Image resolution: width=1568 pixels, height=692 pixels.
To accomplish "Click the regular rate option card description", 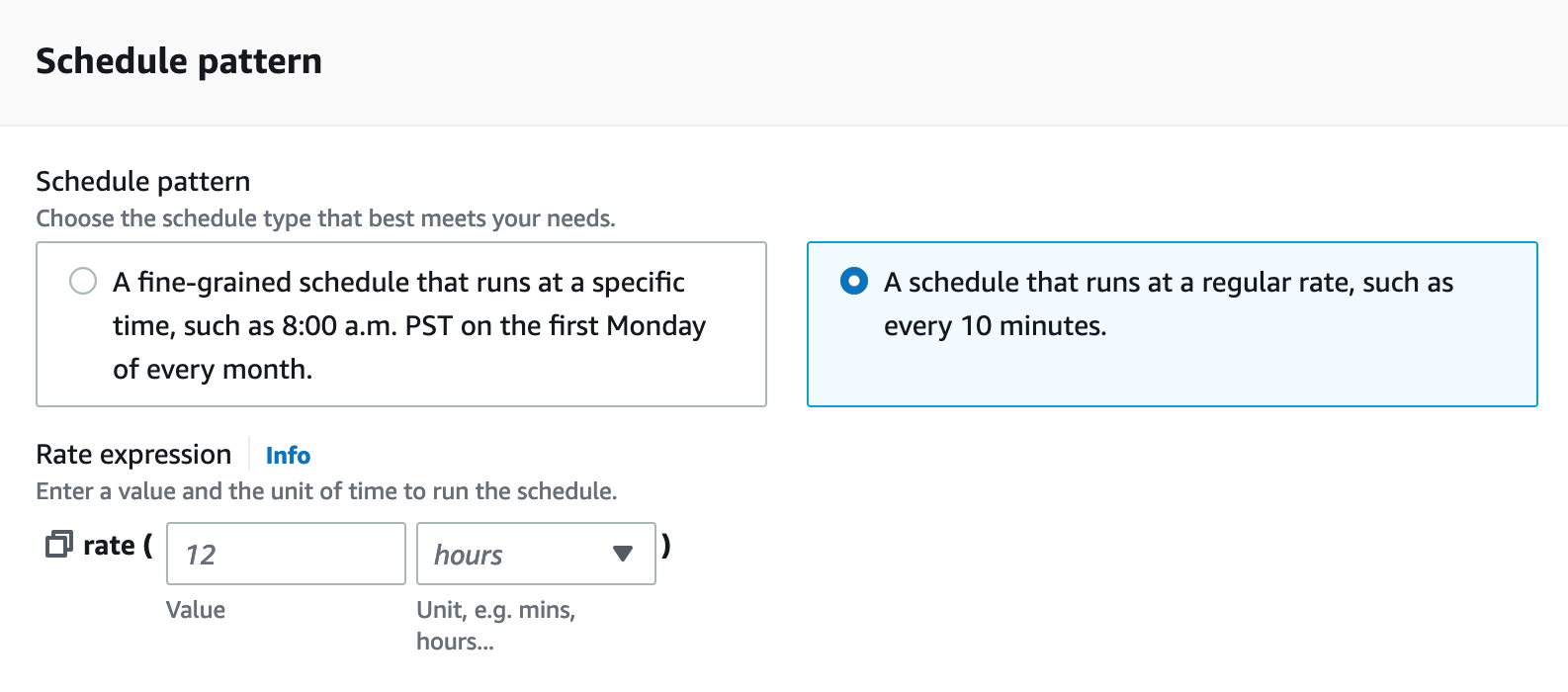I will 1168,303.
